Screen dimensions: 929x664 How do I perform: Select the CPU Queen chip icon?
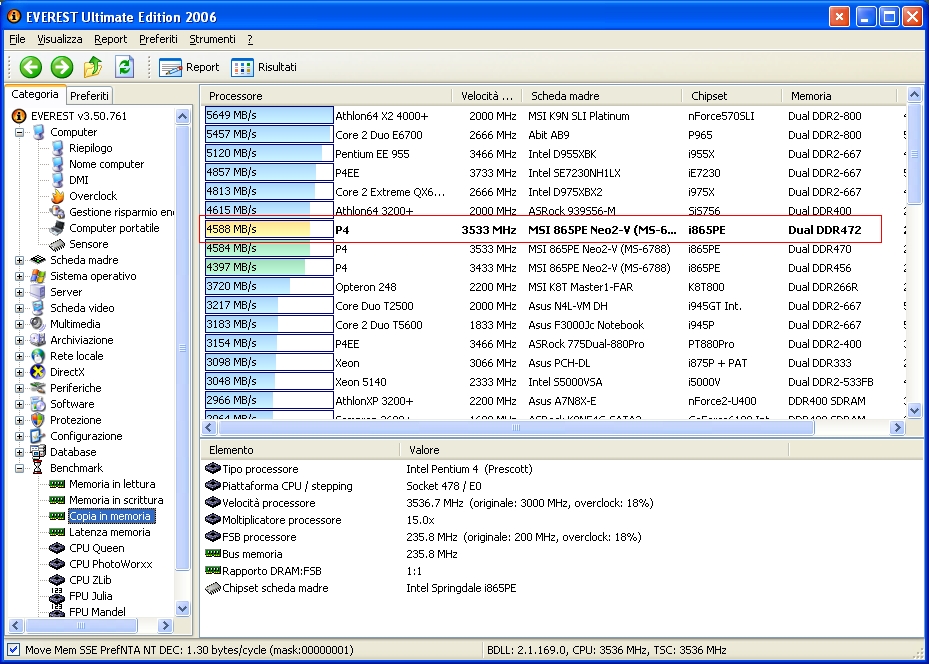pos(57,548)
